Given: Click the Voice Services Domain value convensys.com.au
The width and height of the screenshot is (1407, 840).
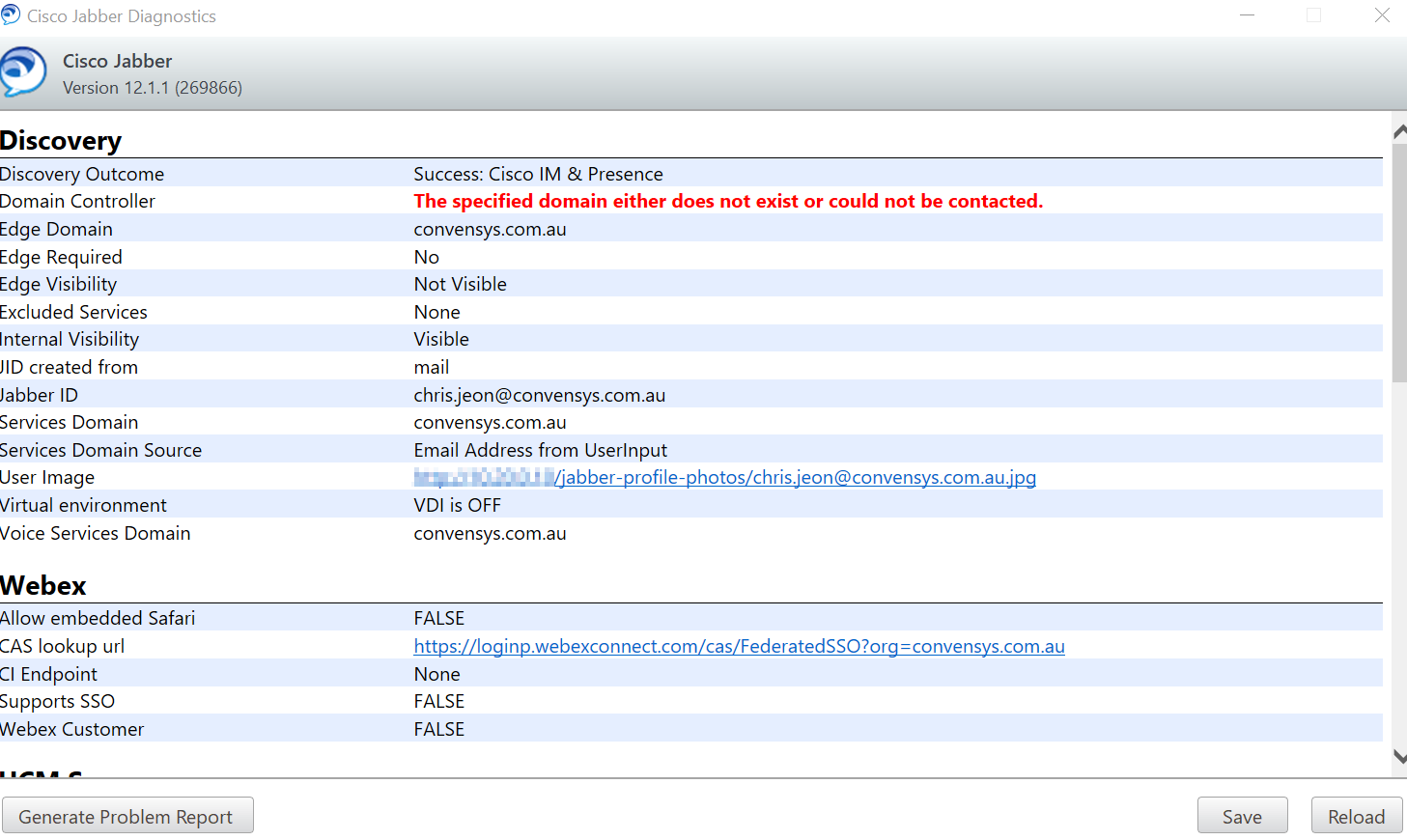Looking at the screenshot, I should 490,533.
